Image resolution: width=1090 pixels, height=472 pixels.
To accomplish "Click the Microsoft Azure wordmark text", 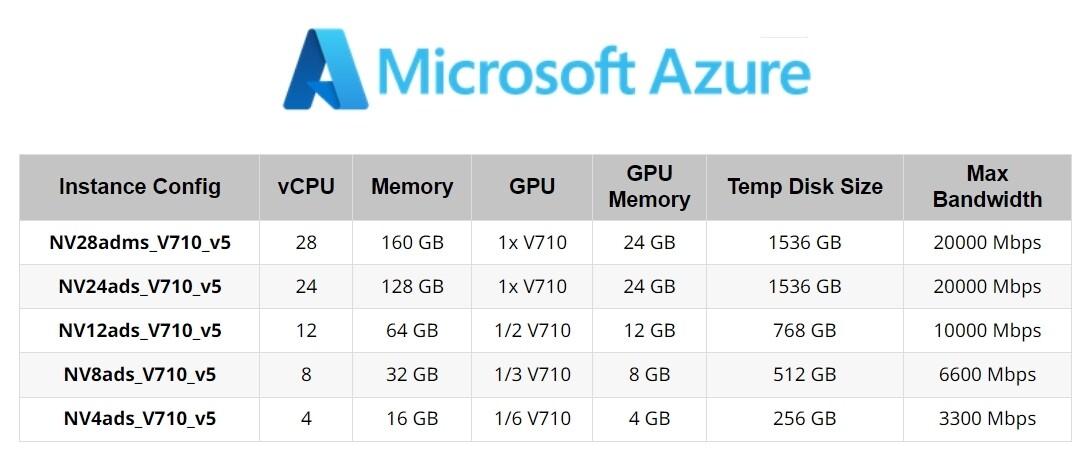I will [594, 72].
